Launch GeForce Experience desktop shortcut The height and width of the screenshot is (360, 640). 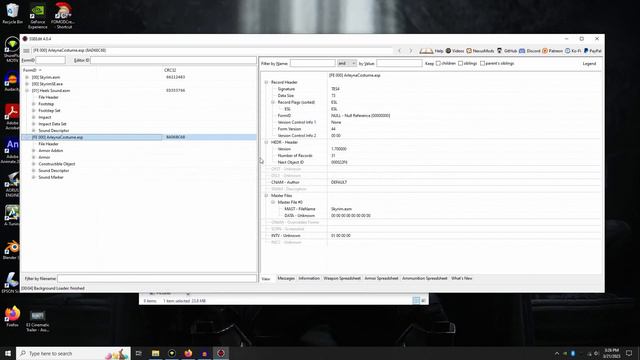pos(38,16)
